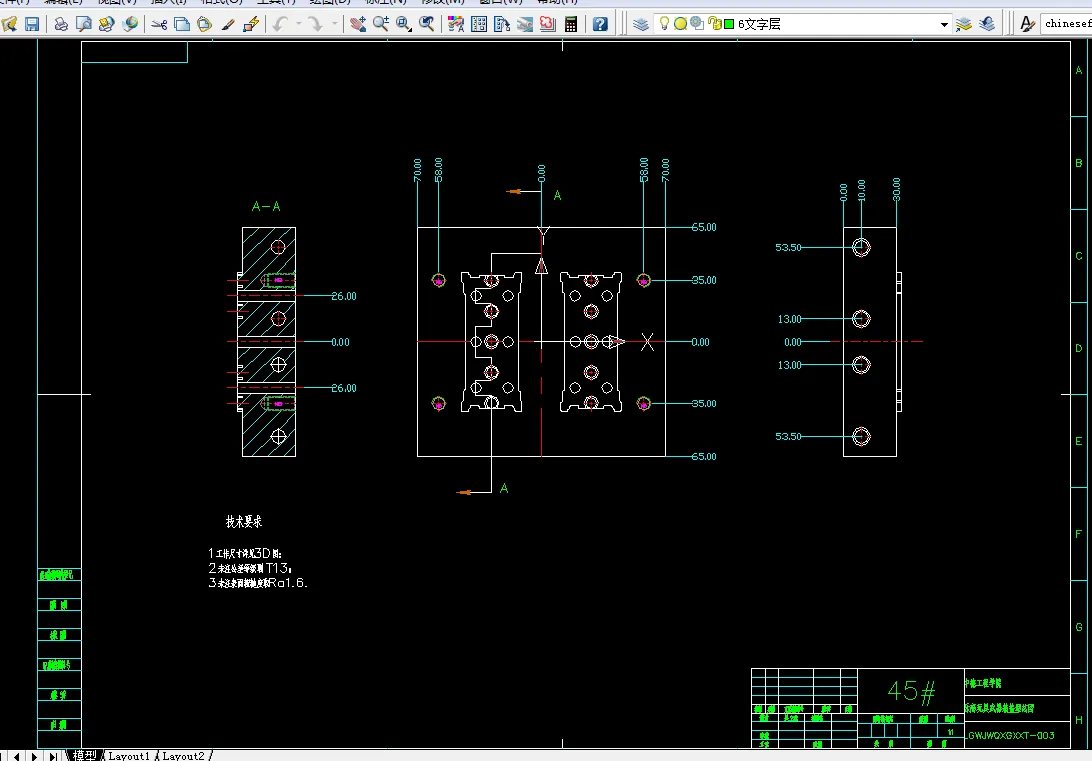Screen dimensions: 1092x761
Task: Select the 45# material text
Action: (911, 691)
